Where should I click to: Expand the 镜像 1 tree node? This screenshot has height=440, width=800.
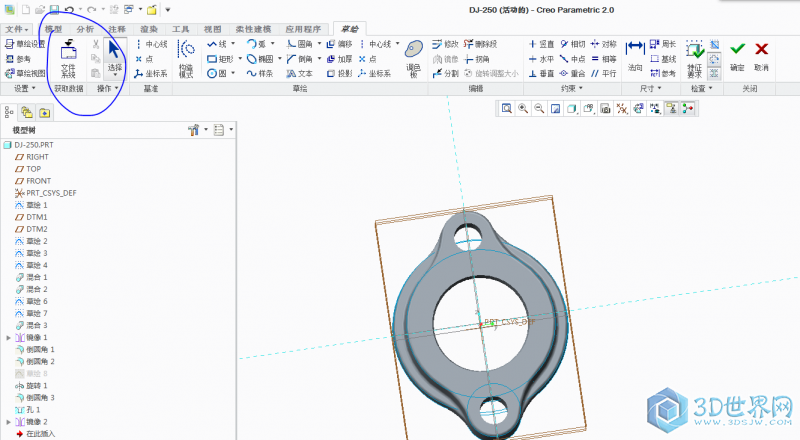click(x=8, y=337)
